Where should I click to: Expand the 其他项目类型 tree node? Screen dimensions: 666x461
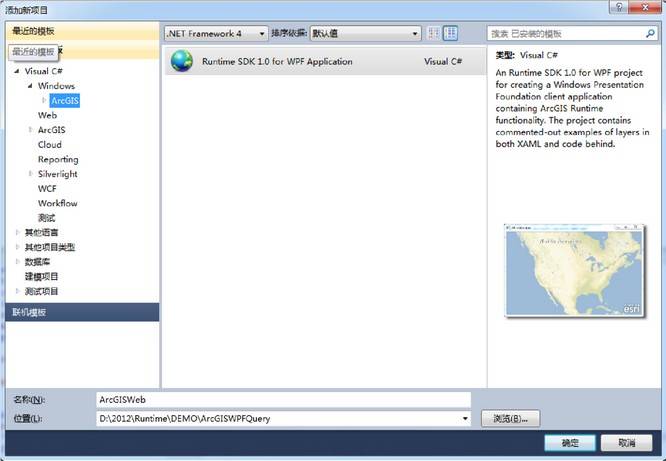tap(17, 247)
